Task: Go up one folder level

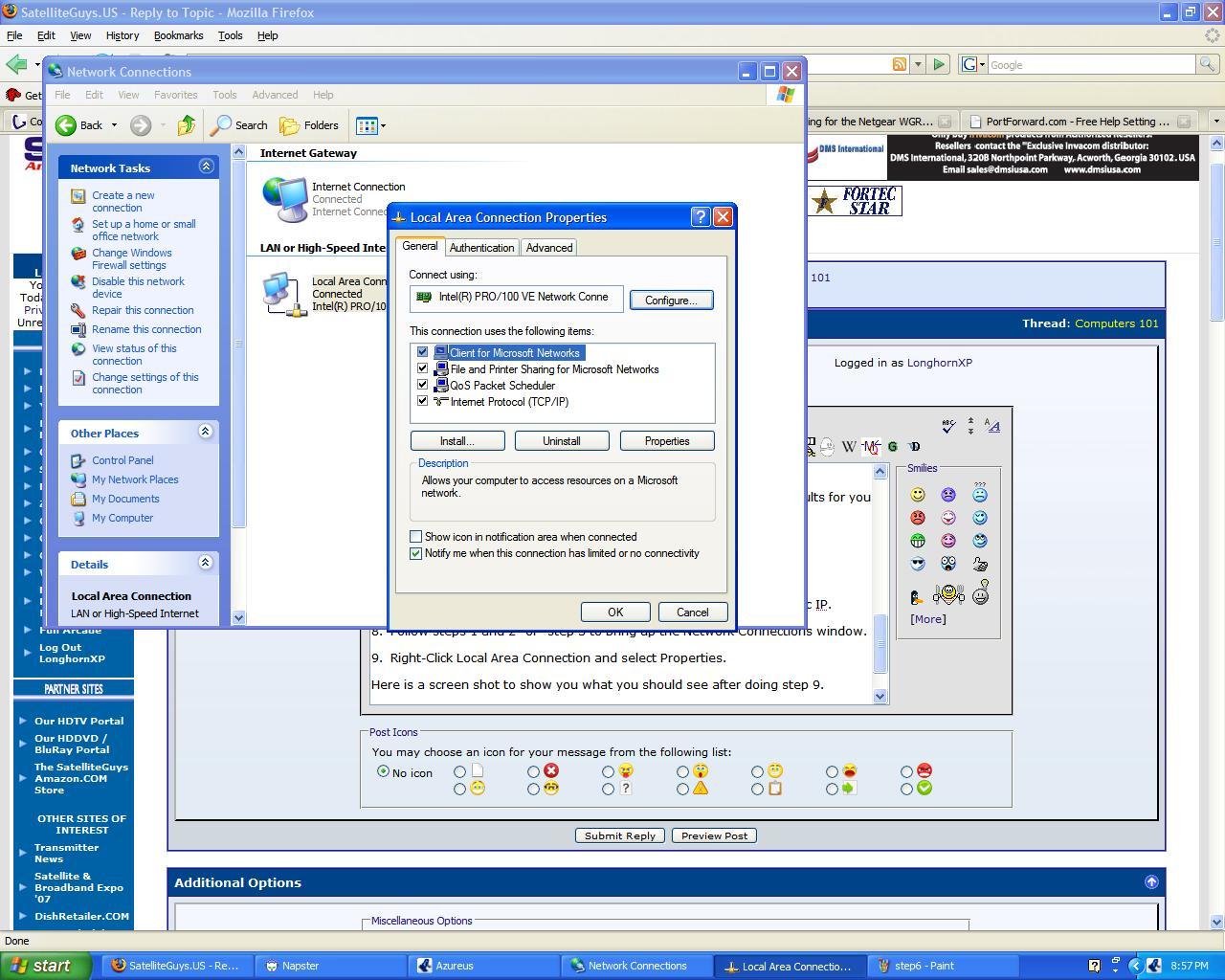Action: coord(187,125)
